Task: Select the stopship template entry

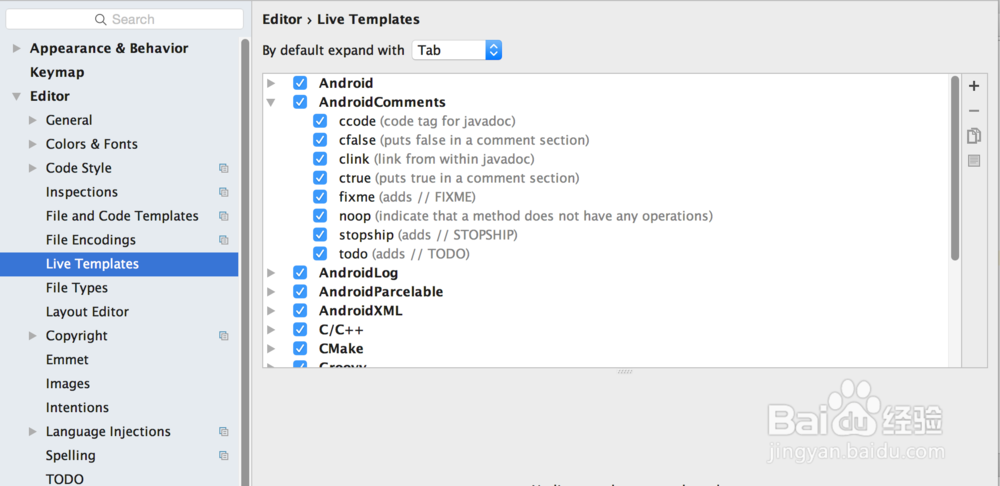Action: point(367,235)
